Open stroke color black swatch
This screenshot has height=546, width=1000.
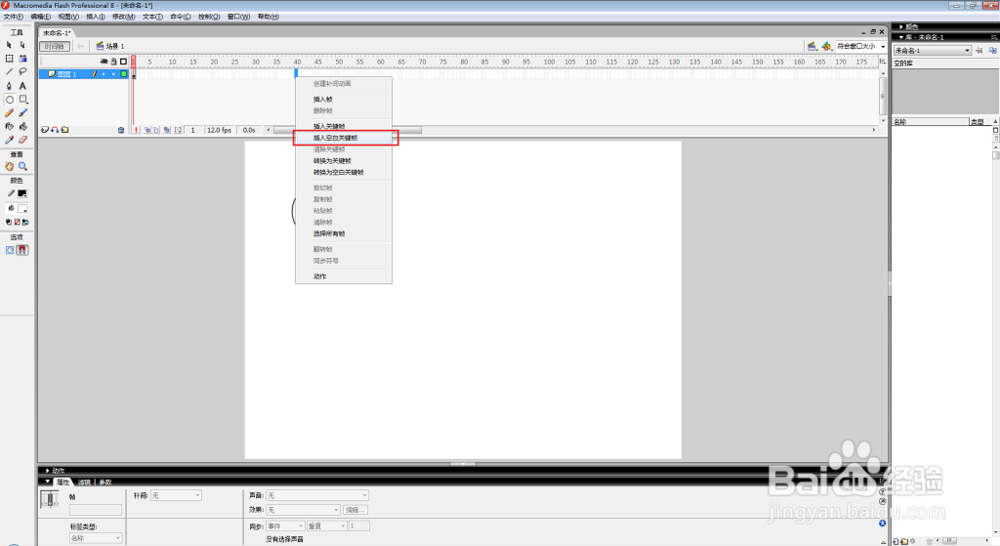22,193
